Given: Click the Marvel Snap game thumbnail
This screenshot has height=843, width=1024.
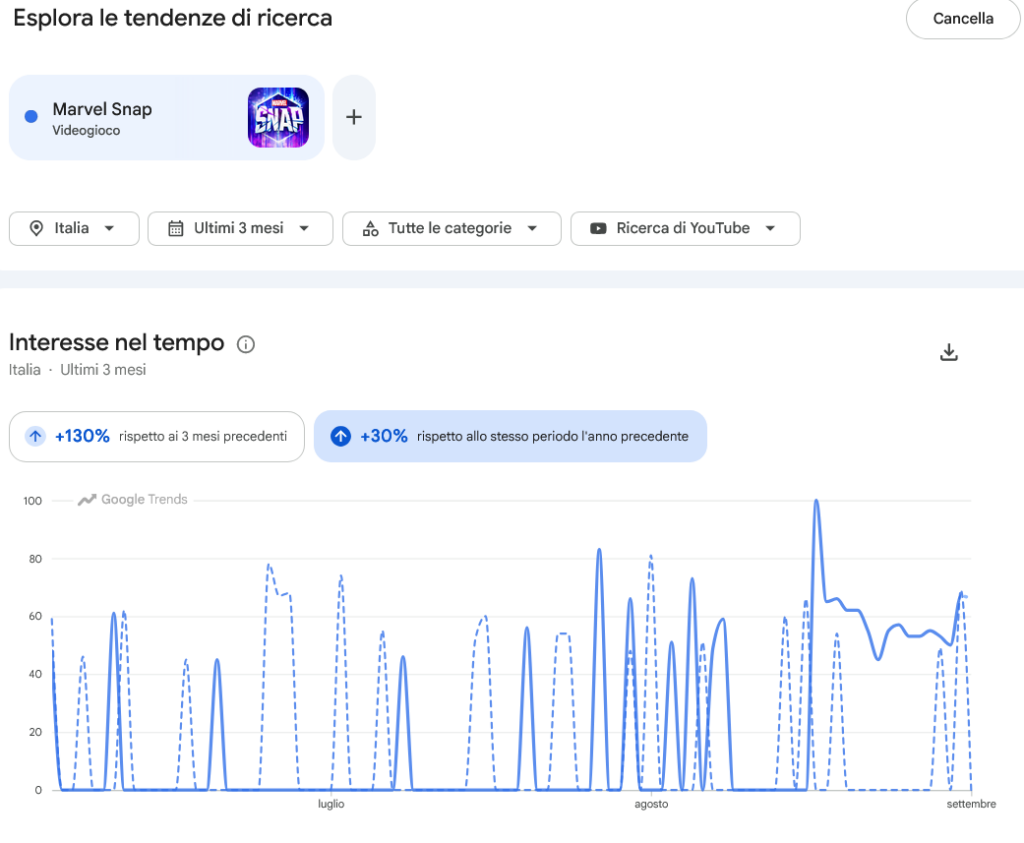Looking at the screenshot, I should tap(278, 118).
